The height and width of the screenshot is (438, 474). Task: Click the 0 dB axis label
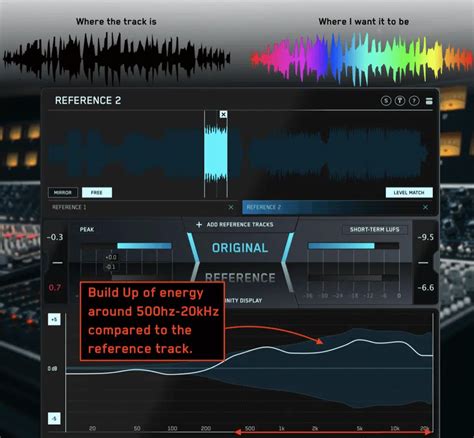pos(53,369)
